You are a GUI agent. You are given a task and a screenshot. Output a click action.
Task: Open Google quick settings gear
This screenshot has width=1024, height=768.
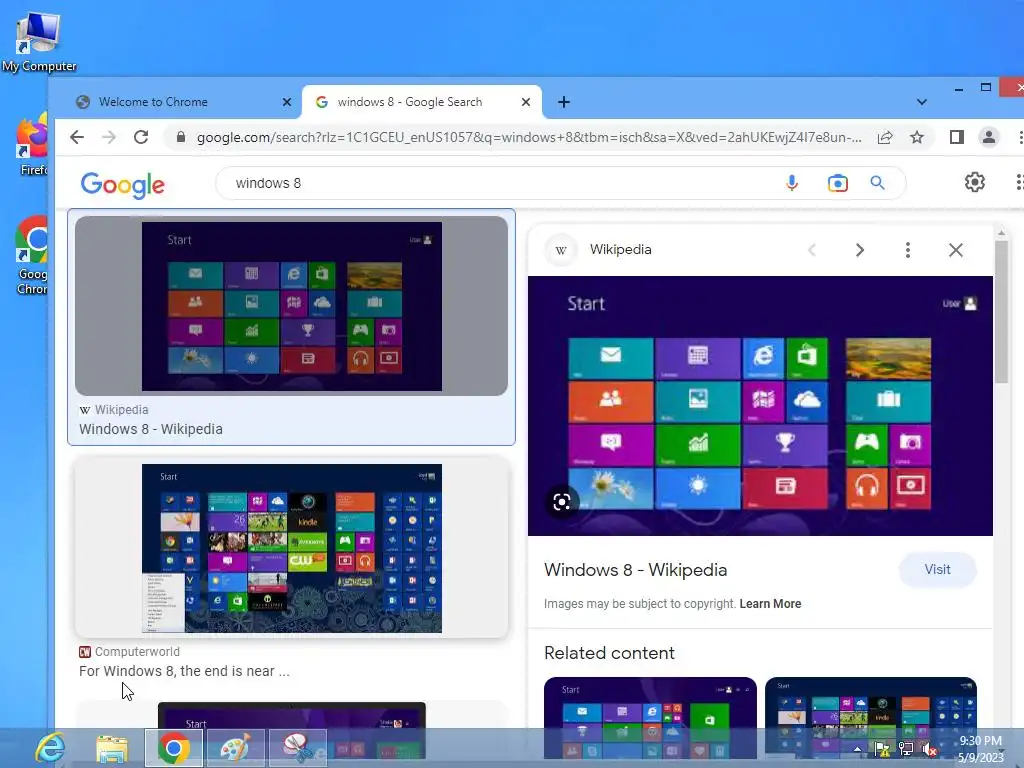point(974,182)
